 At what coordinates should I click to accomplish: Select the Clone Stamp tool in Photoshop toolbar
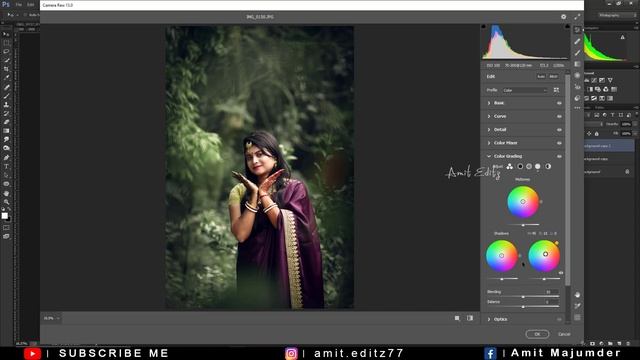coord(6,105)
